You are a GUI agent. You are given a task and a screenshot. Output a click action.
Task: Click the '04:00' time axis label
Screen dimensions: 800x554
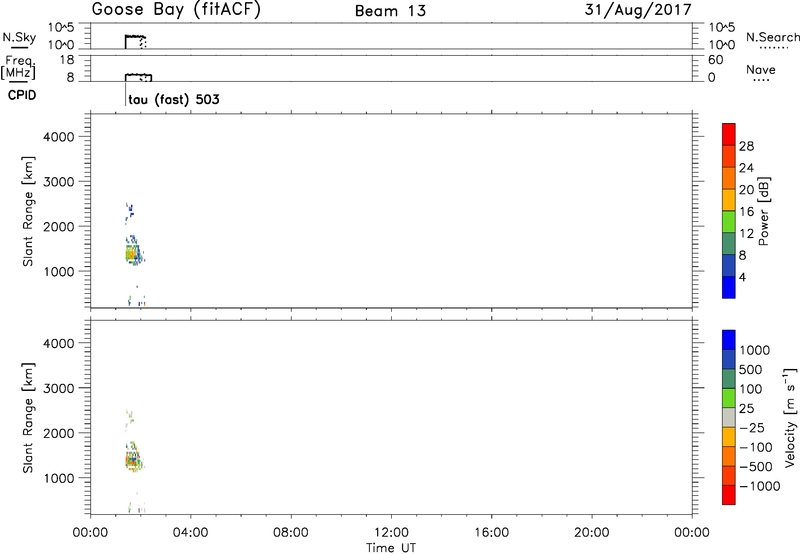[190, 533]
